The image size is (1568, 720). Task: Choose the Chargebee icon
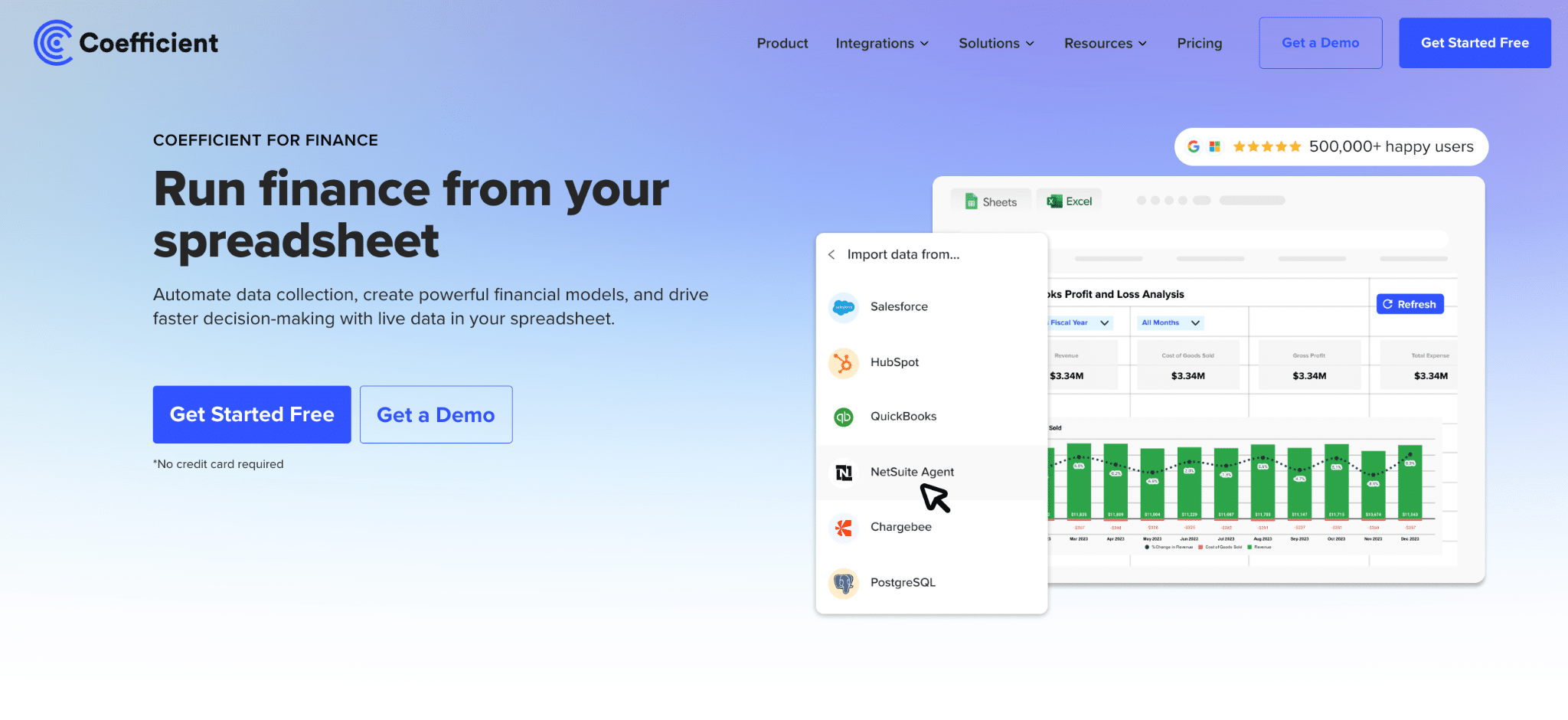(x=844, y=528)
